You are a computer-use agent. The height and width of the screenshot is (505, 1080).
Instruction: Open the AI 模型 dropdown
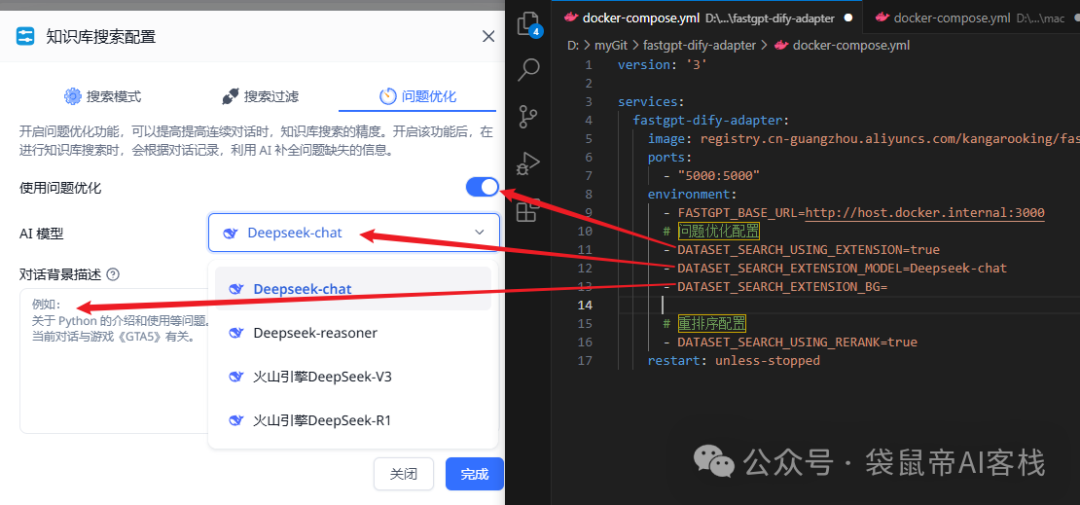[354, 233]
